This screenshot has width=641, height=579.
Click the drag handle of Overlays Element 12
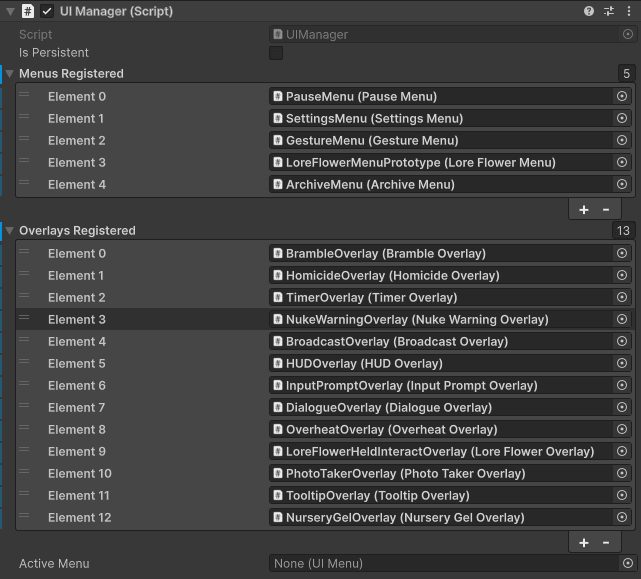[24, 515]
